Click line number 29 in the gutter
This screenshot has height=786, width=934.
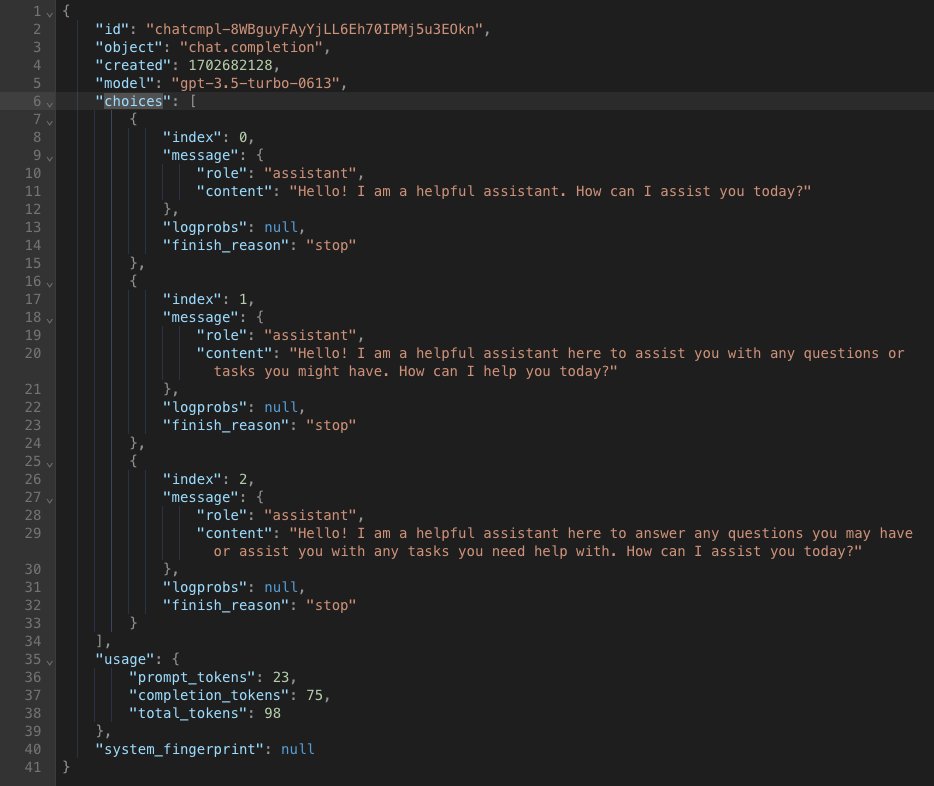point(32,533)
